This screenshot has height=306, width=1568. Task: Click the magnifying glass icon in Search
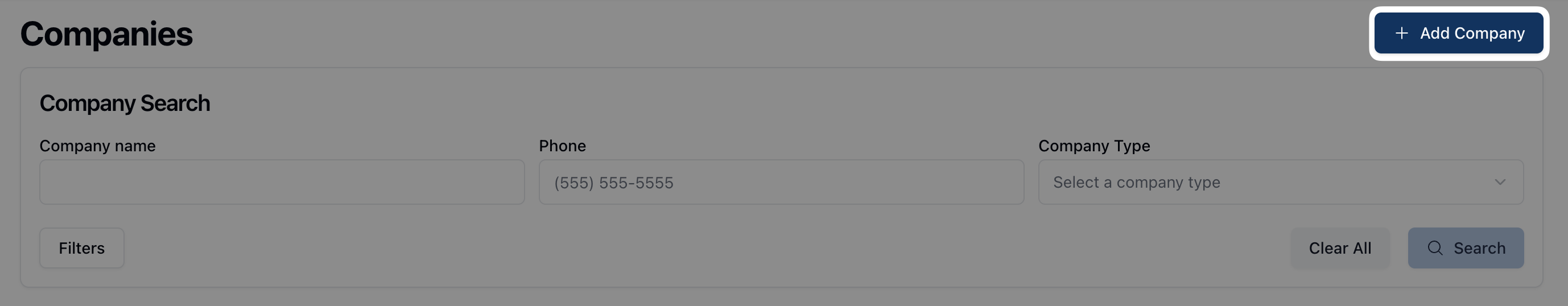point(1435,248)
